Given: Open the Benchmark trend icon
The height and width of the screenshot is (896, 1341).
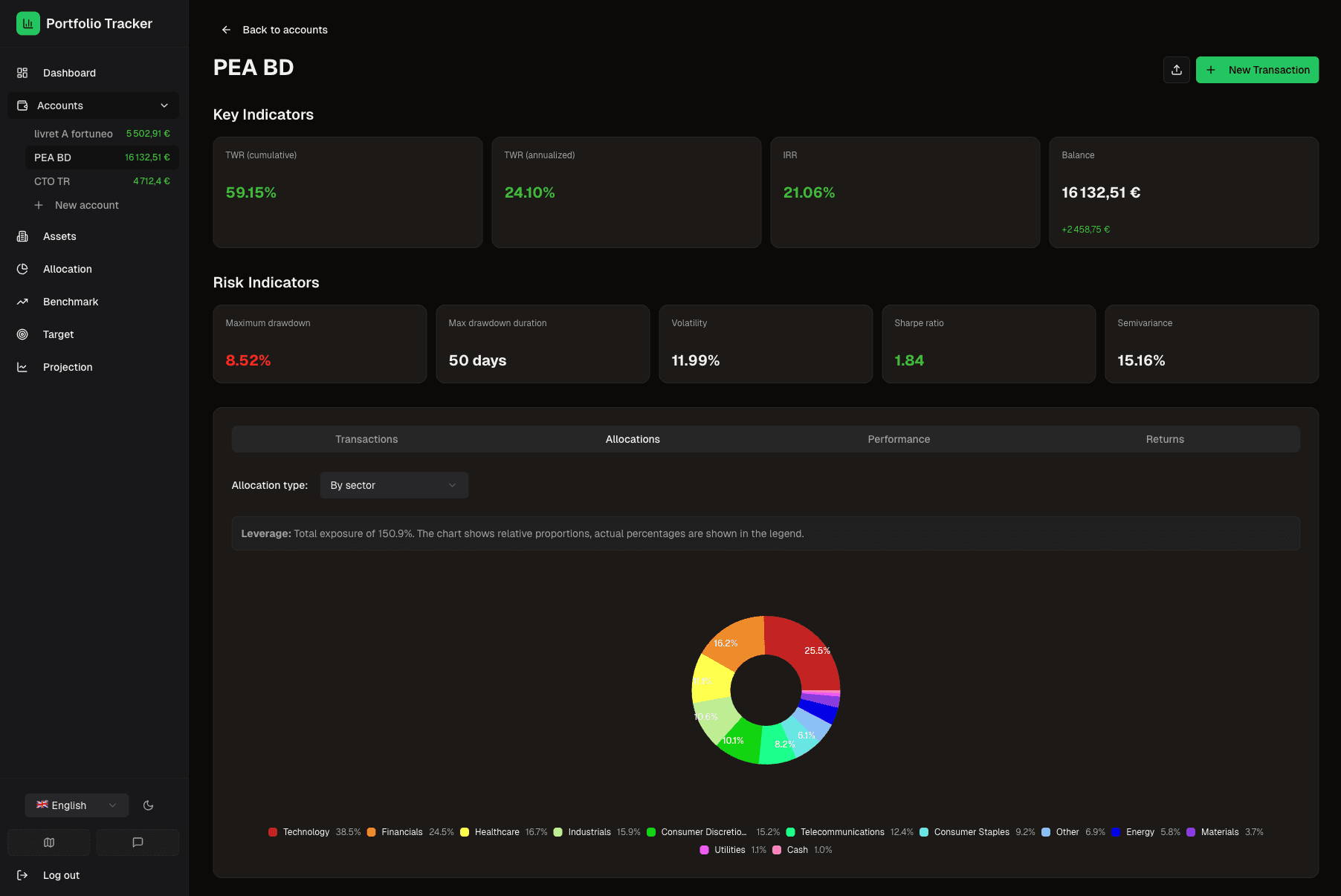Looking at the screenshot, I should (x=22, y=301).
